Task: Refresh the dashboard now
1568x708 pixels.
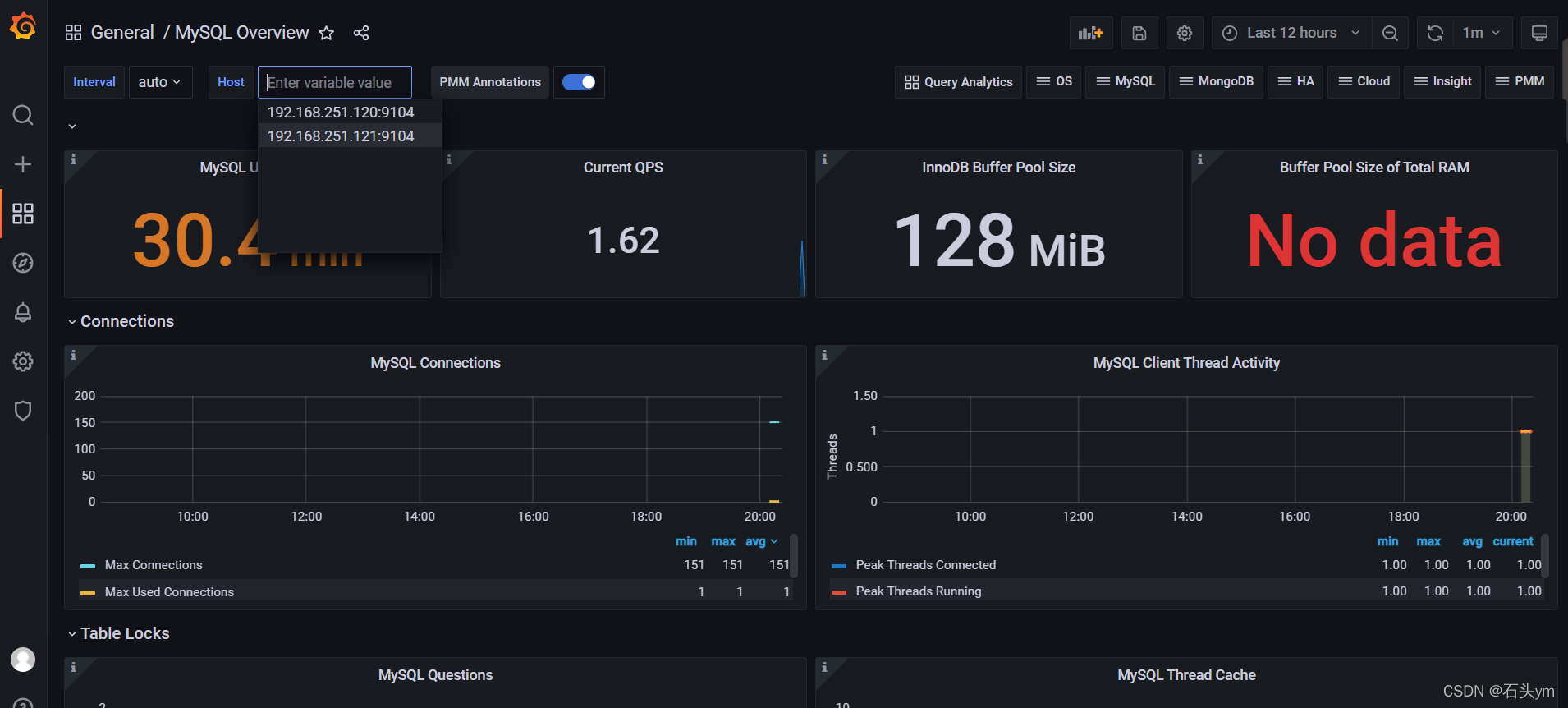Action: coord(1435,33)
